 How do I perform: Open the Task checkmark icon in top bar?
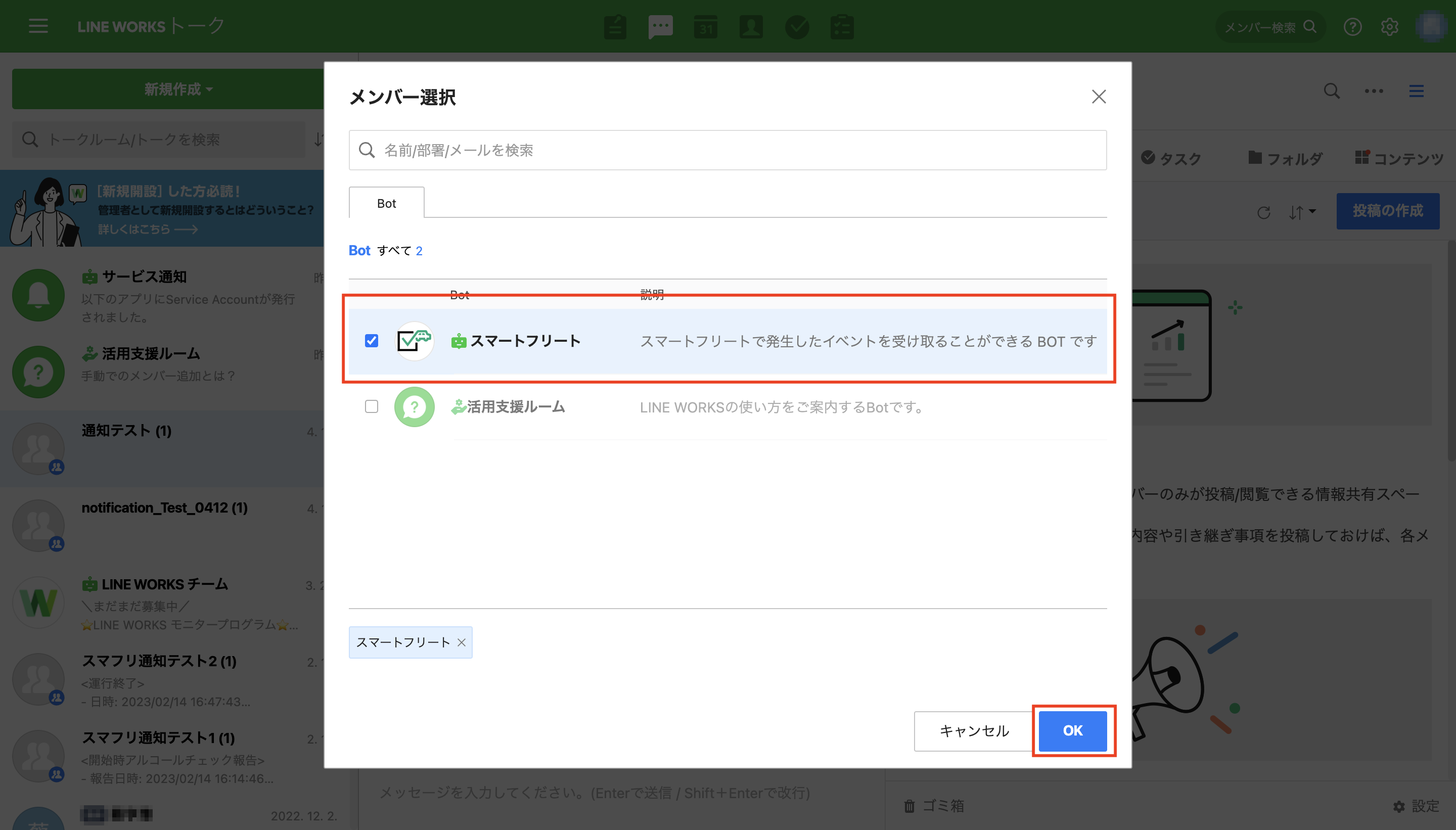[x=796, y=27]
